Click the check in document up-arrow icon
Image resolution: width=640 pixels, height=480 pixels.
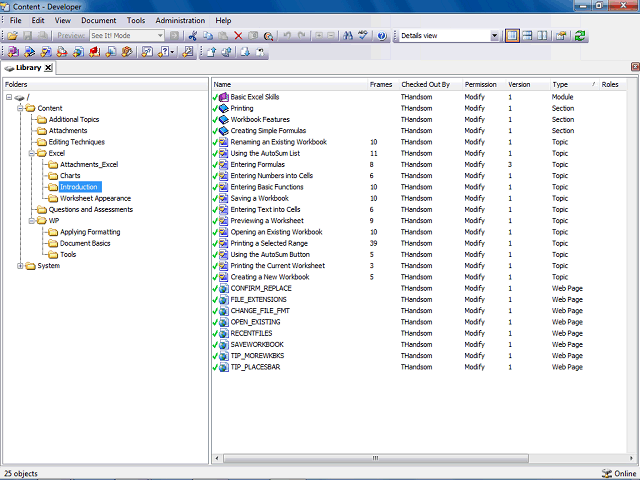pyautogui.click(x=211, y=52)
